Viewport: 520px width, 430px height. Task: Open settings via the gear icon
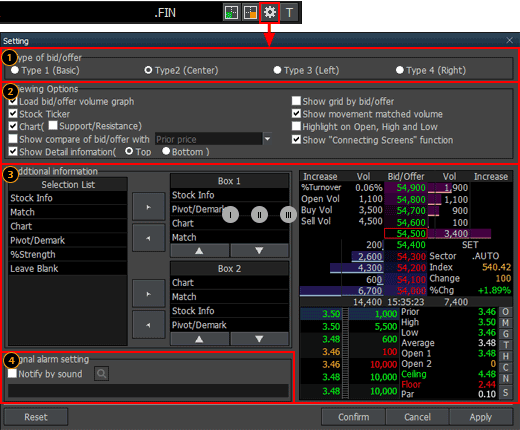coord(270,13)
